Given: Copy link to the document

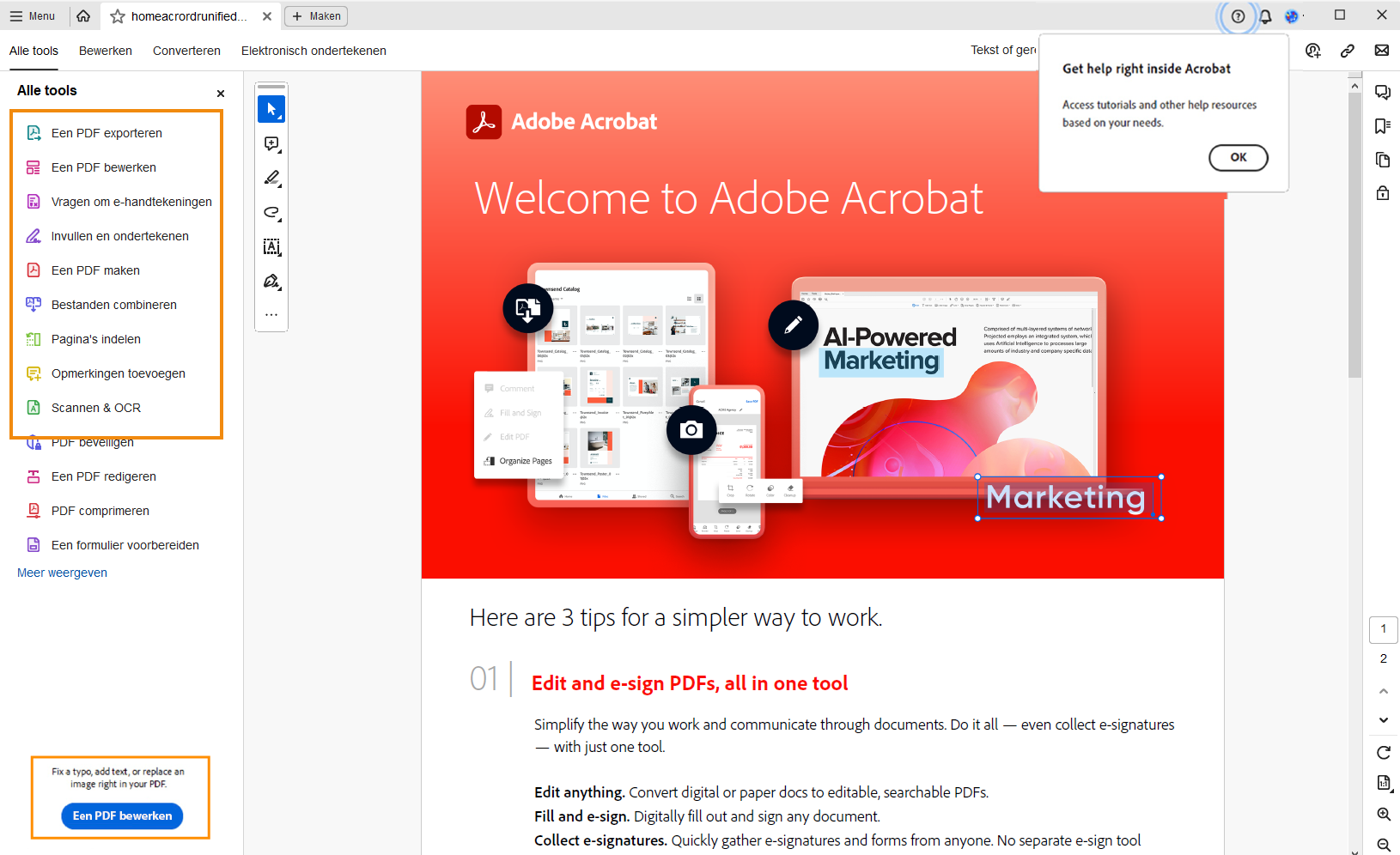Looking at the screenshot, I should (1348, 51).
